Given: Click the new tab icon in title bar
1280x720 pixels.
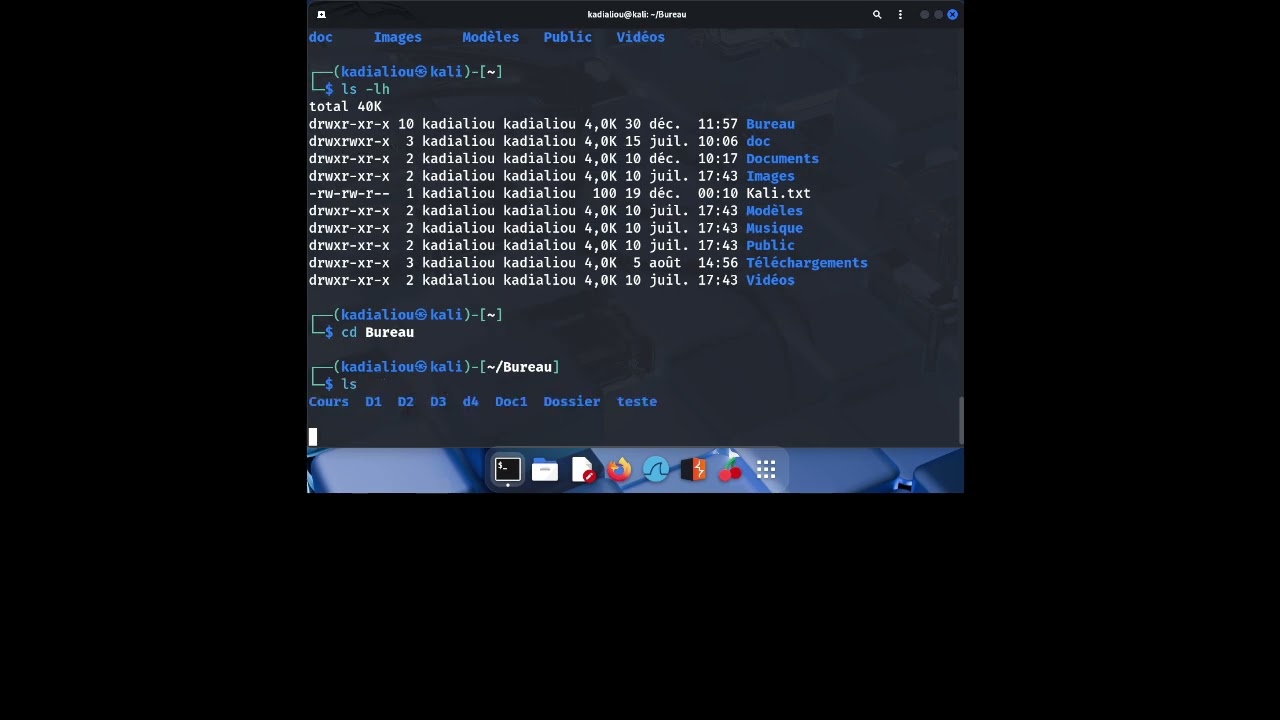Looking at the screenshot, I should [321, 14].
